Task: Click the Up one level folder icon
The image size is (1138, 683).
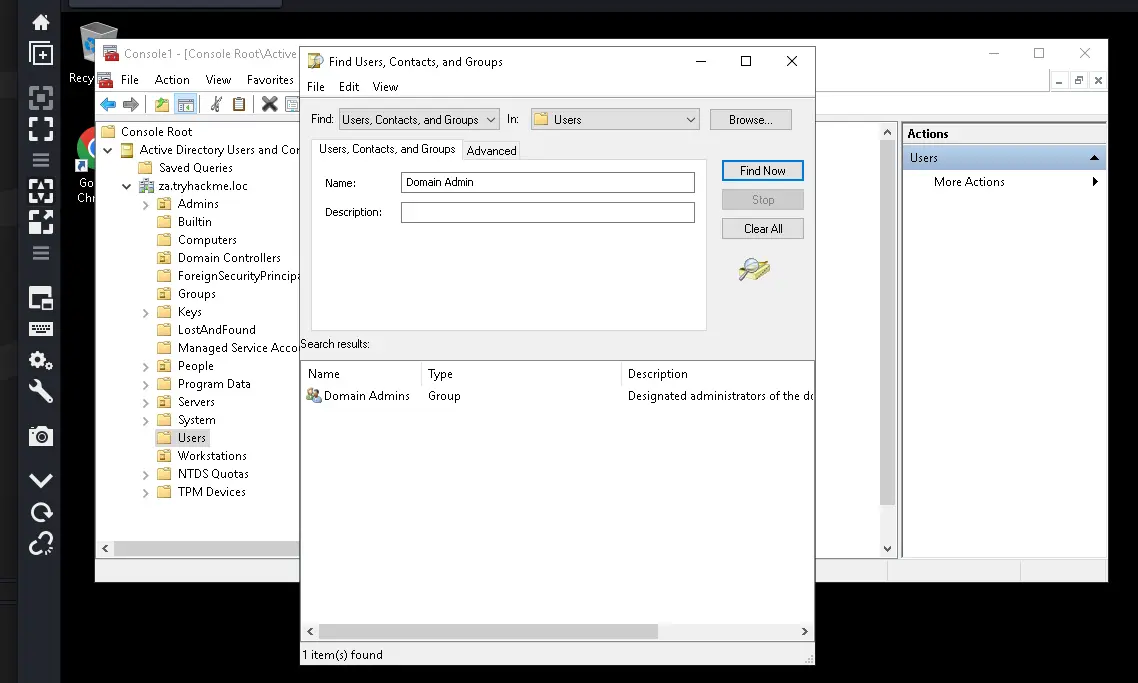Action: 162,105
